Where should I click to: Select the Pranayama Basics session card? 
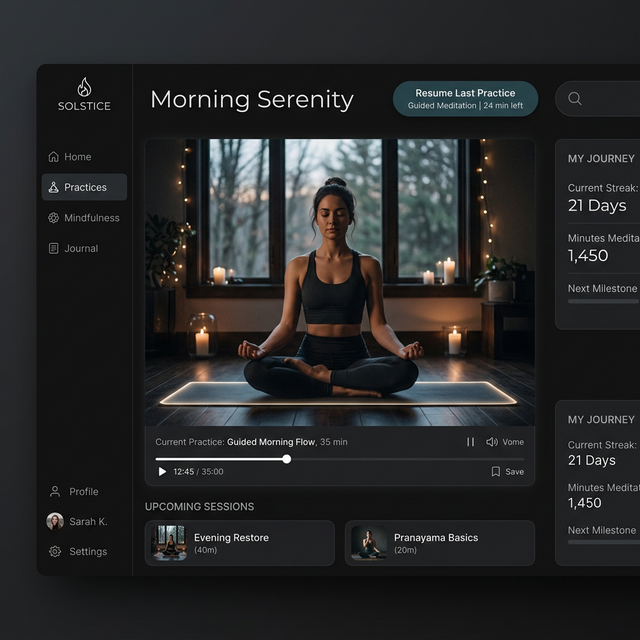pyautogui.click(x=440, y=543)
